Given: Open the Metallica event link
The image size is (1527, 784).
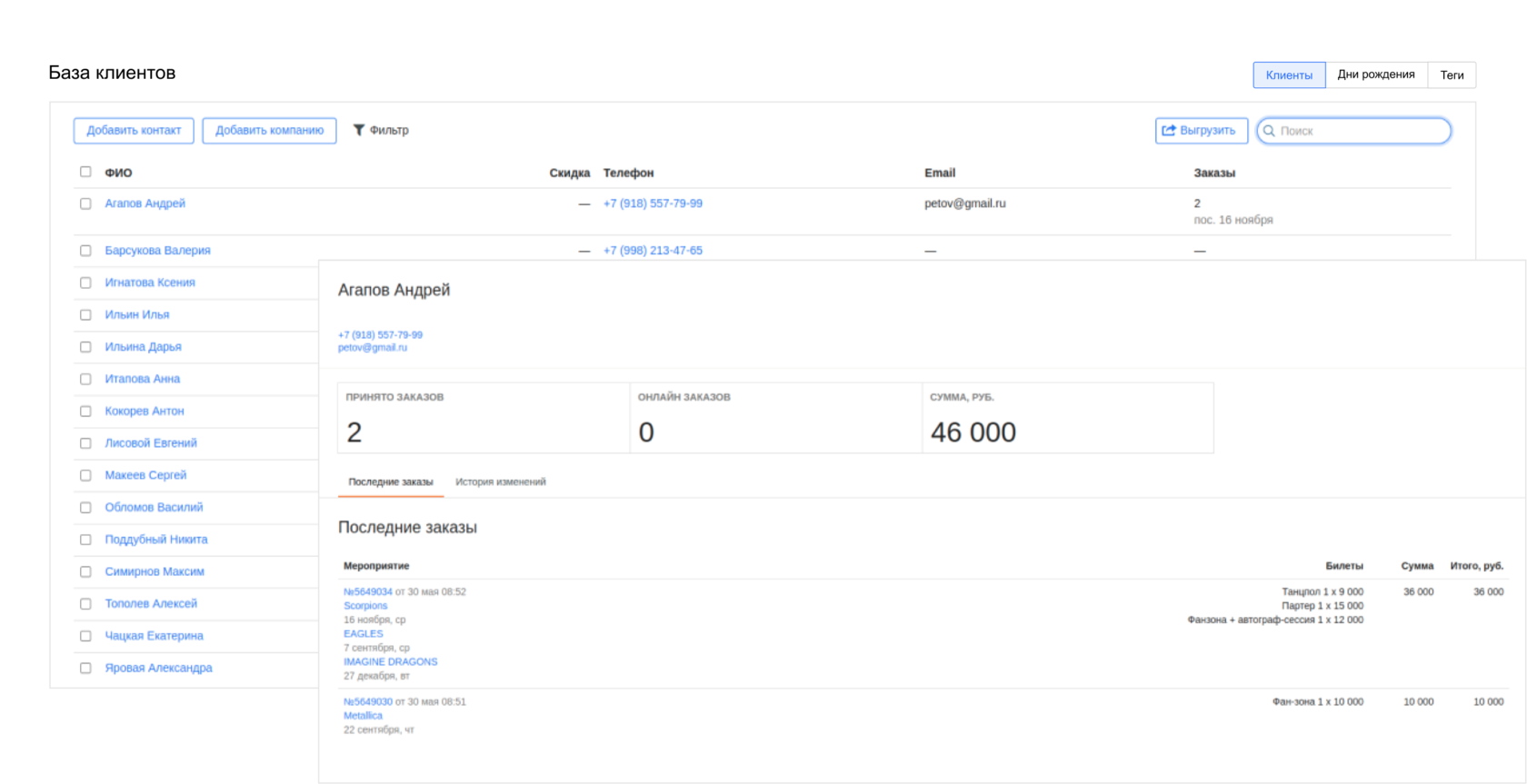Looking at the screenshot, I should (x=363, y=716).
